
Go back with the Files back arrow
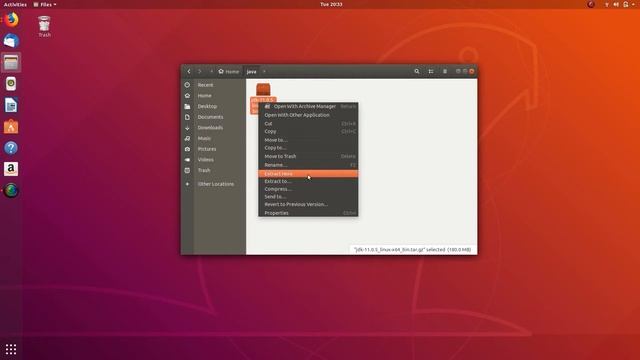pyautogui.click(x=189, y=71)
